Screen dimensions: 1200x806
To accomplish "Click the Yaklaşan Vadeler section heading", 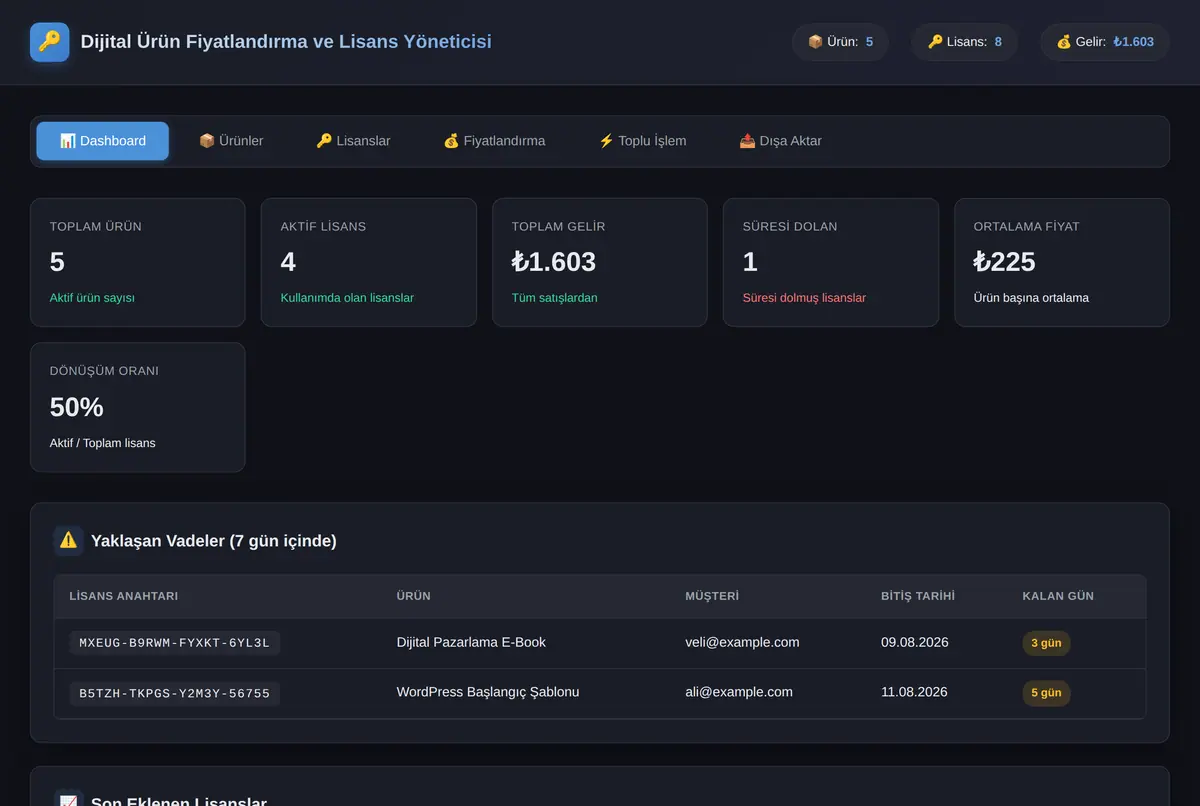I will pos(214,541).
